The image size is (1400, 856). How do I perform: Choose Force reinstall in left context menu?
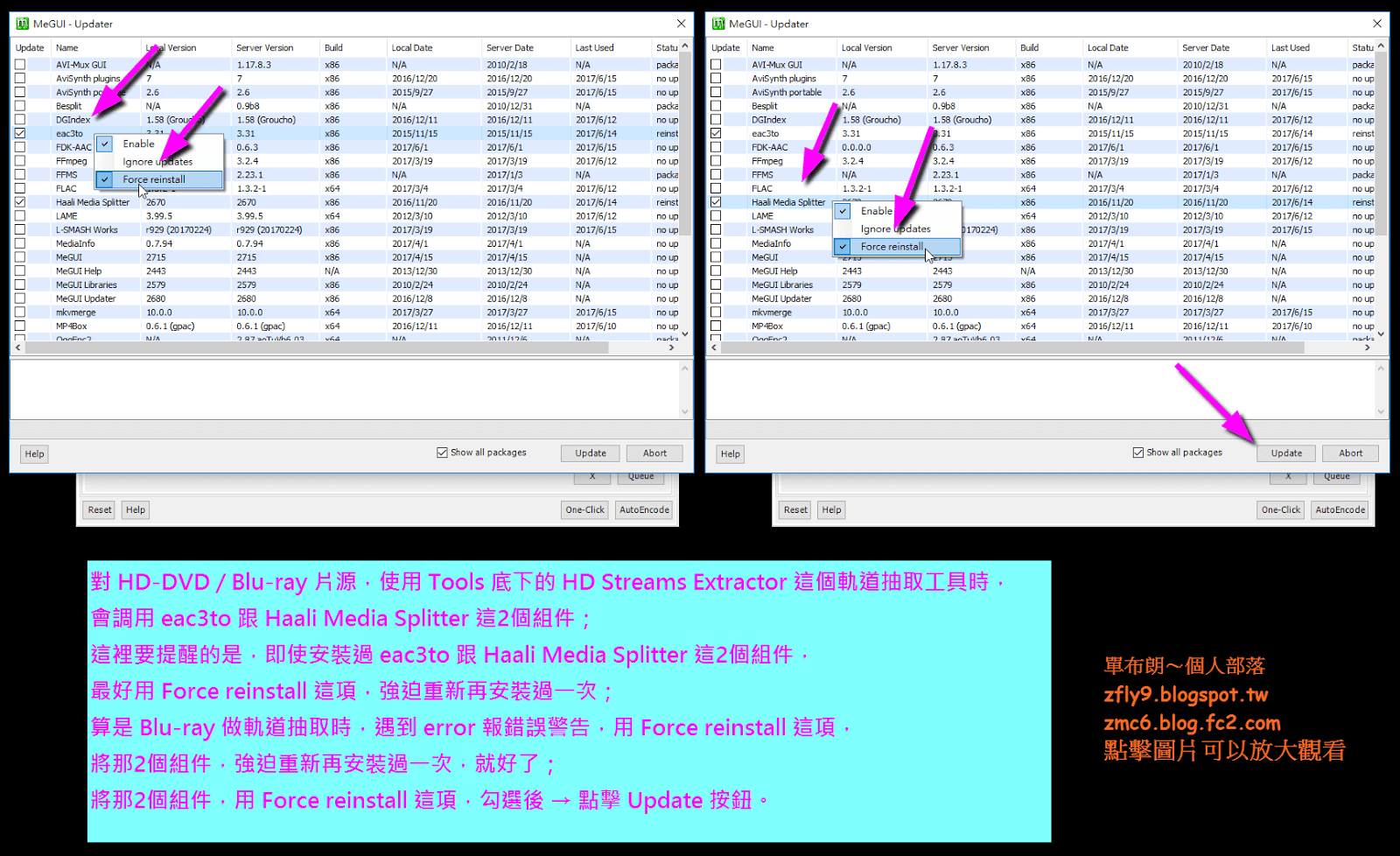point(158,179)
